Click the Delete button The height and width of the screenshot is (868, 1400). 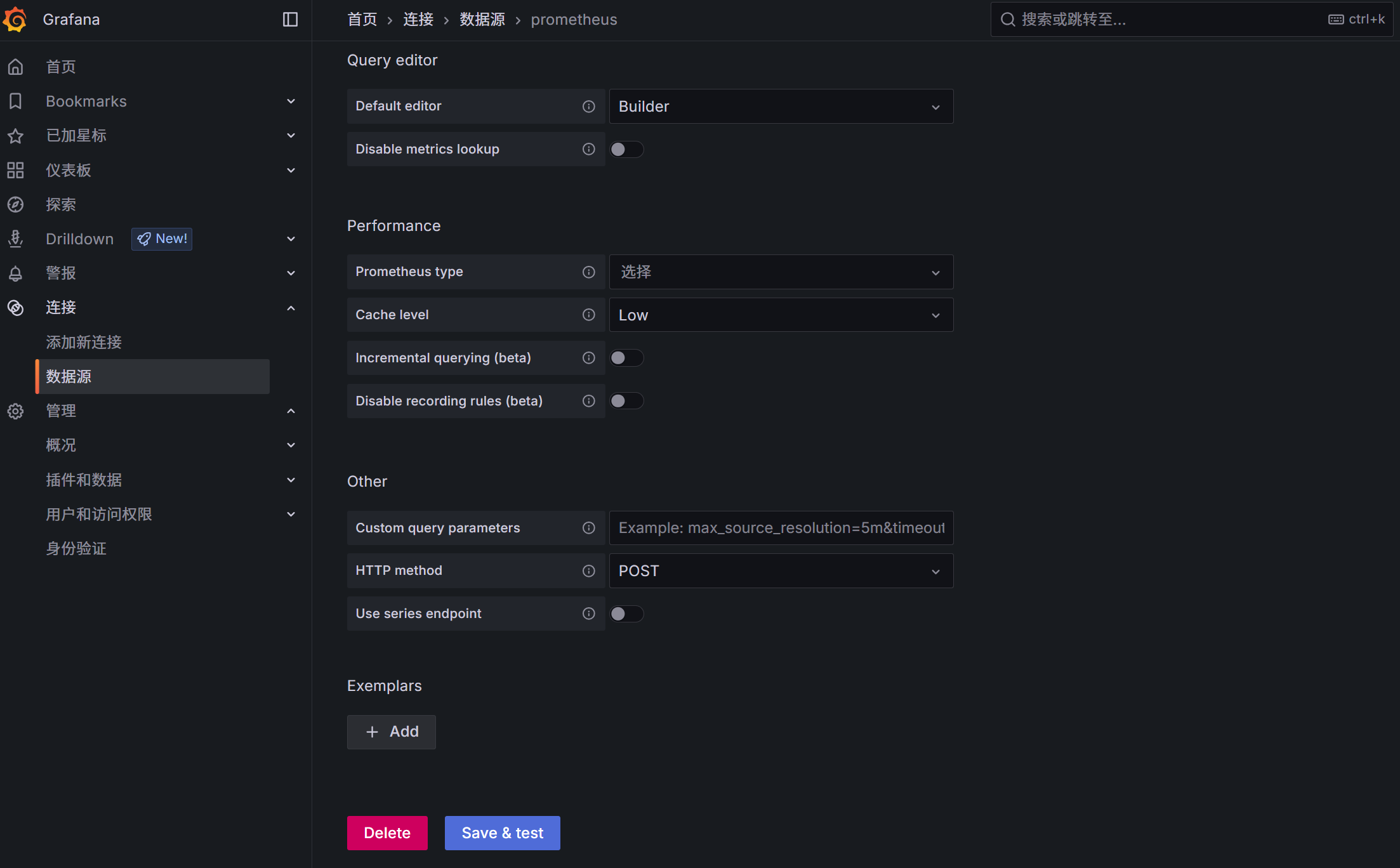[x=387, y=832]
